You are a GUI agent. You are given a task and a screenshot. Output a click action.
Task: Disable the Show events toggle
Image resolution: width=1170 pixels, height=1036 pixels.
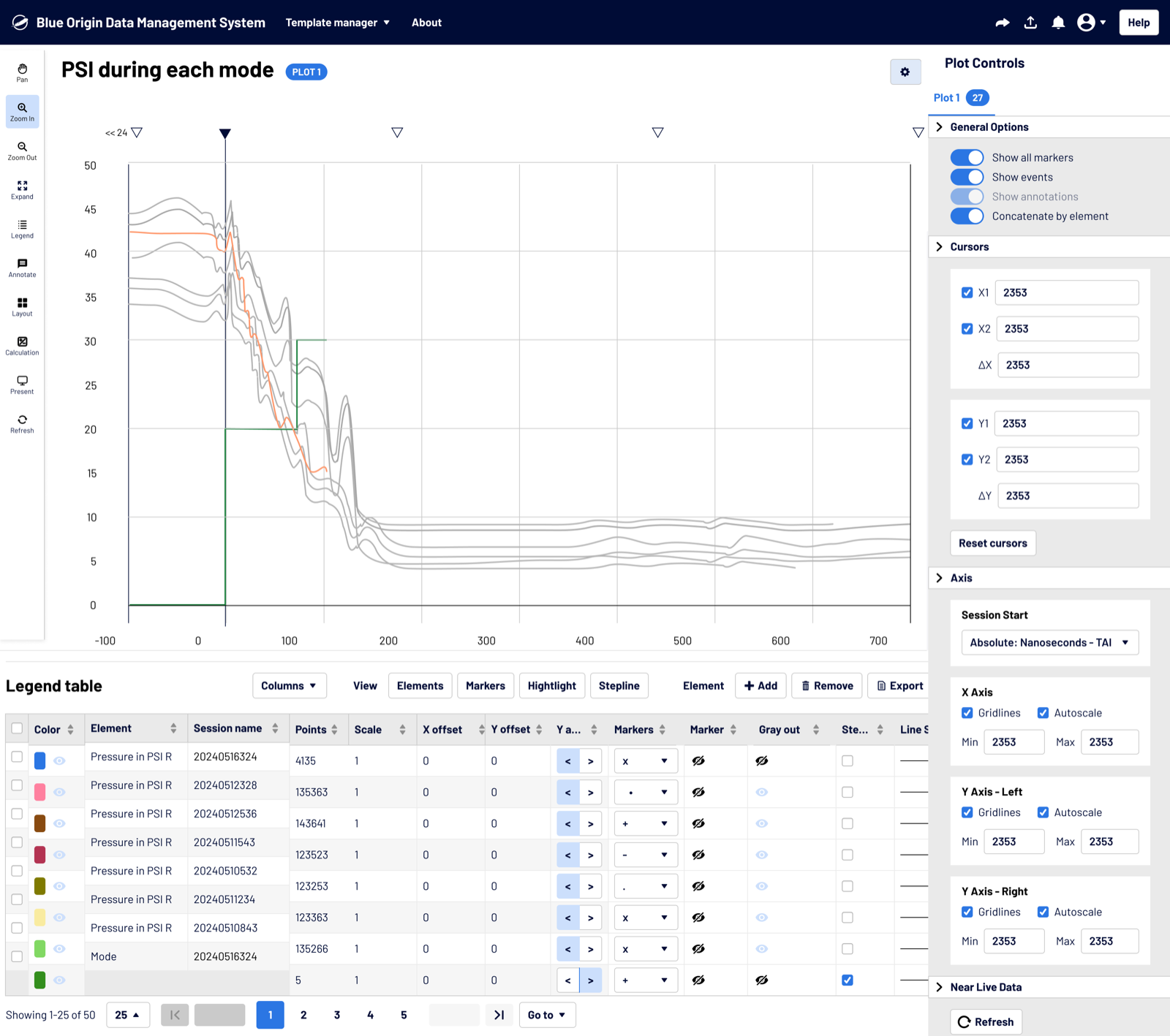967,177
